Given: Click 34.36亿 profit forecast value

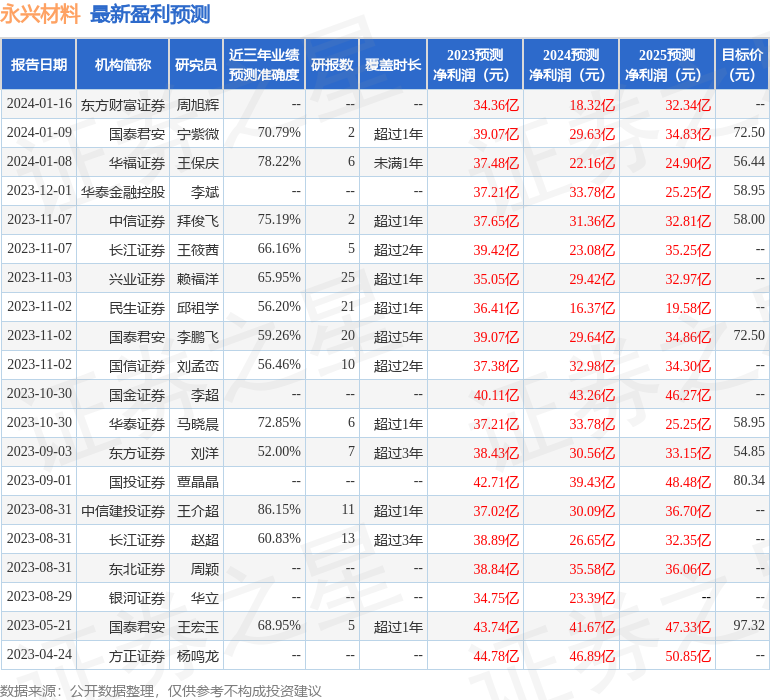Looking at the screenshot, I should [x=496, y=105].
